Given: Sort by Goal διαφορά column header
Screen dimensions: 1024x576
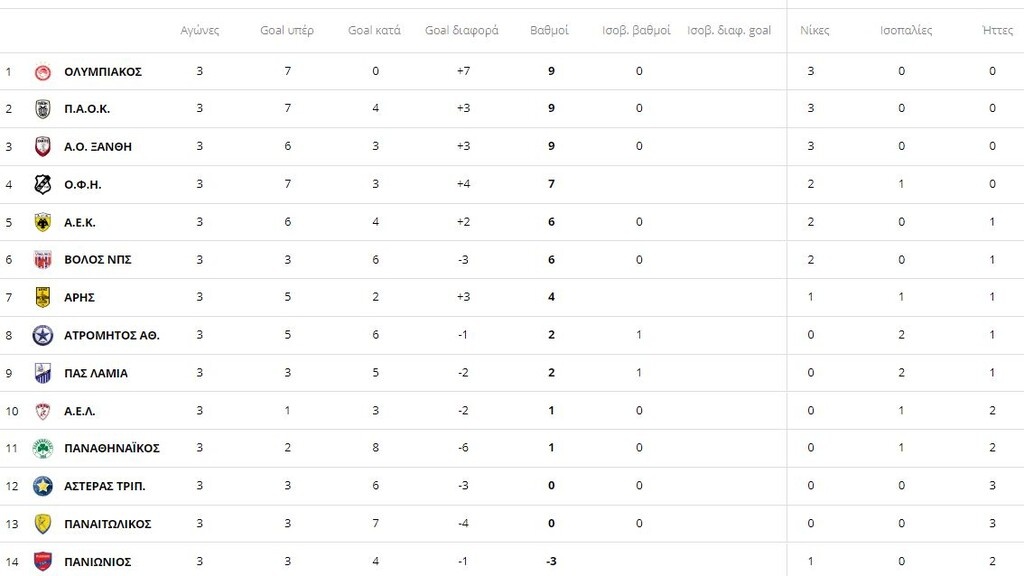Looking at the screenshot, I should coord(461,30).
